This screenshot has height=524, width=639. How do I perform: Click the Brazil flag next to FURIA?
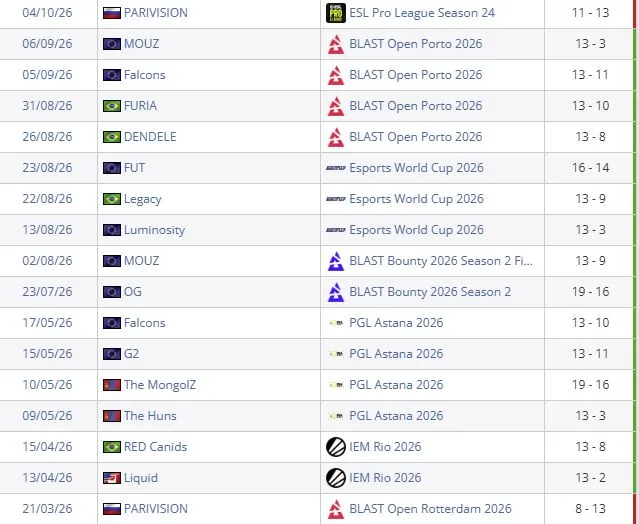coord(112,106)
